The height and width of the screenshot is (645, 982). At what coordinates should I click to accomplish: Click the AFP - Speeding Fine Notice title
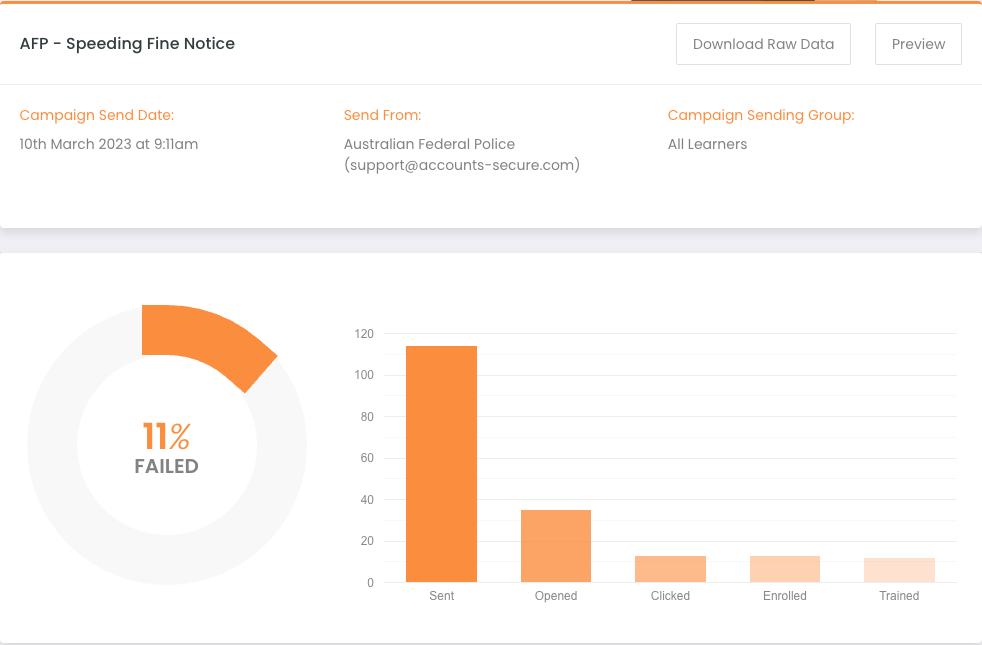point(127,44)
